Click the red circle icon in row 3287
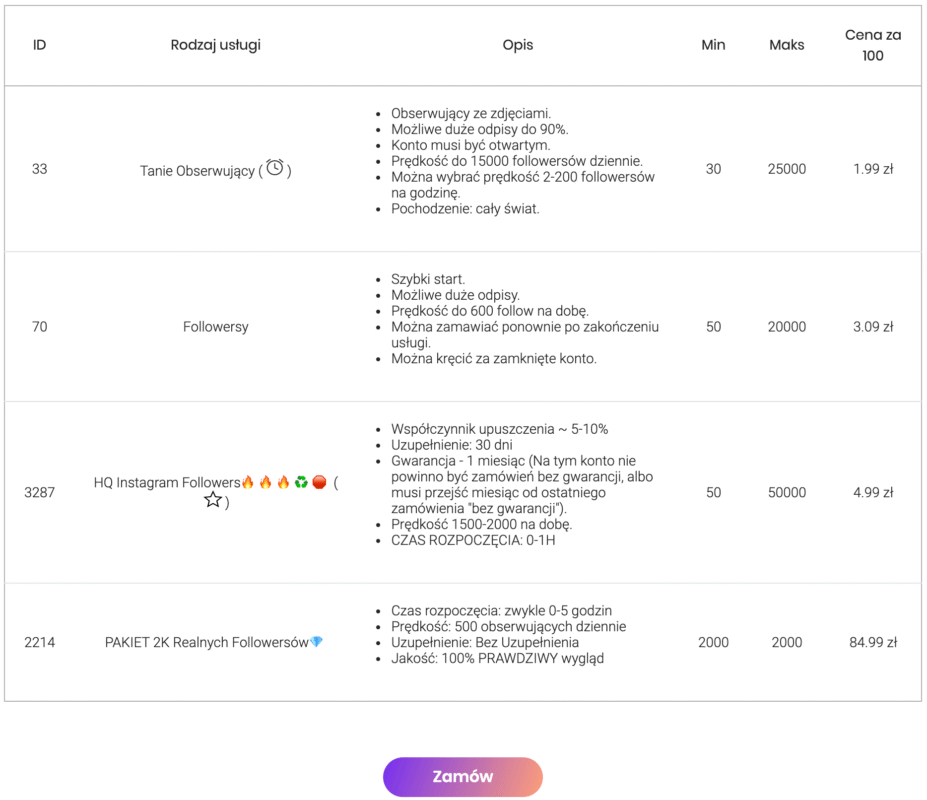The width and height of the screenshot is (927, 800). [319, 483]
